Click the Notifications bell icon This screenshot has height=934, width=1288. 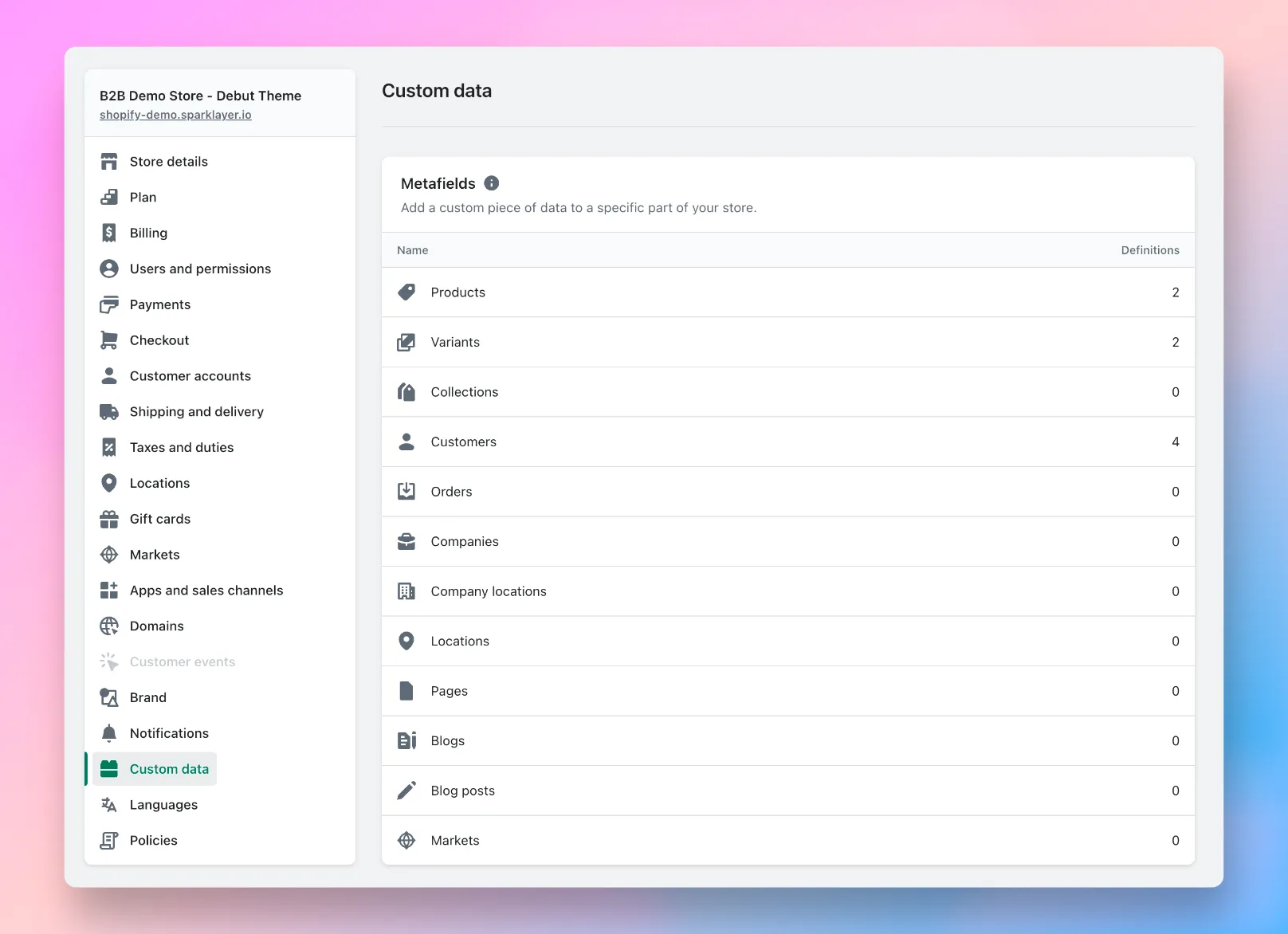109,733
